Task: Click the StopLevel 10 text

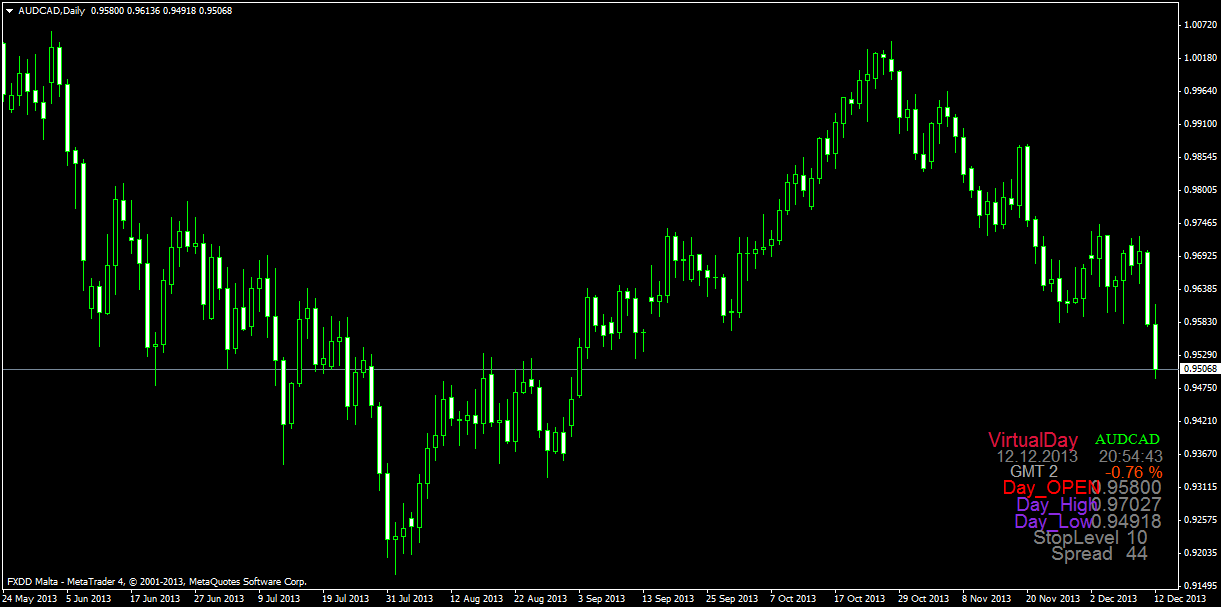Action: (x=1090, y=538)
